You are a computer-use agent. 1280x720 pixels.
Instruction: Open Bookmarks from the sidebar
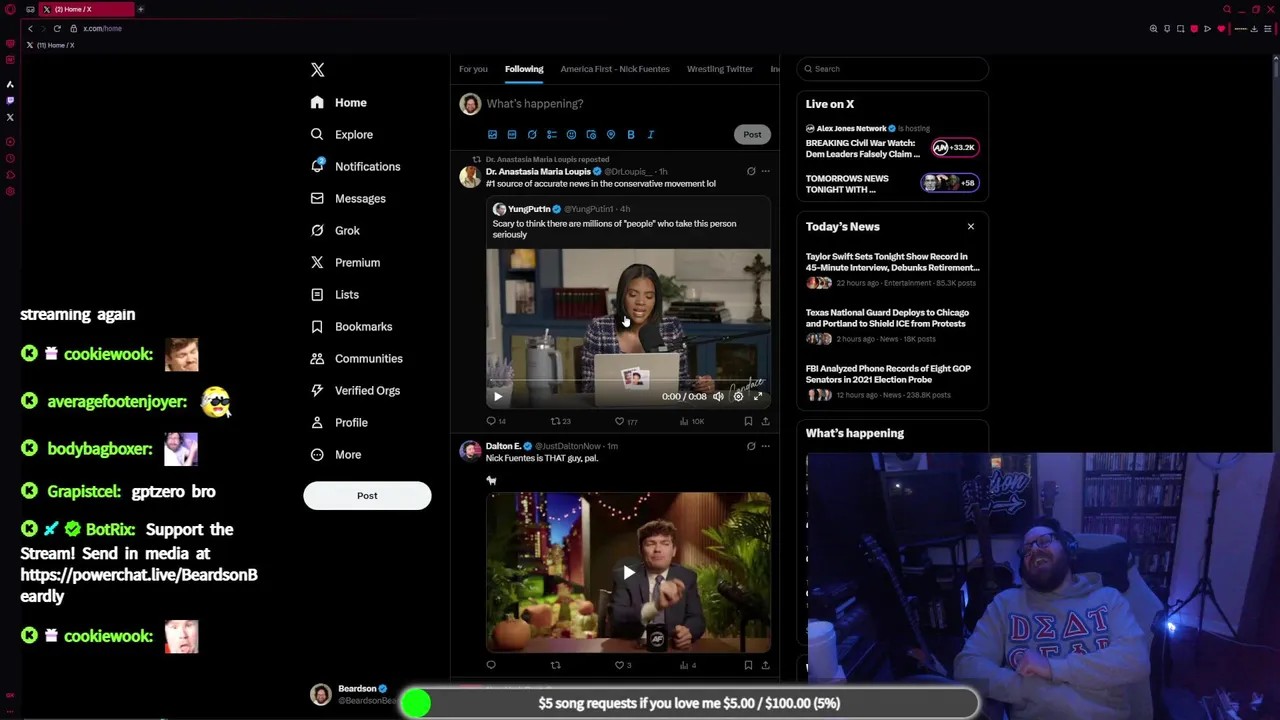point(351,327)
